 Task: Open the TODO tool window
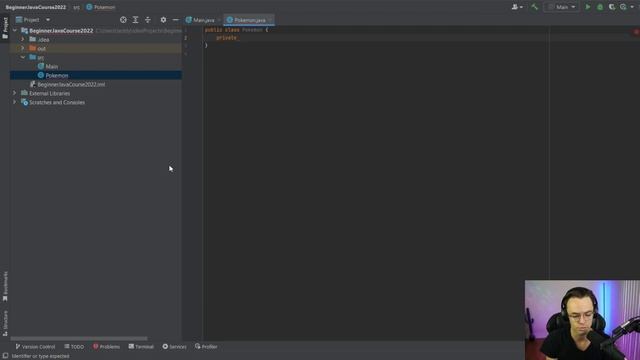[x=74, y=347]
